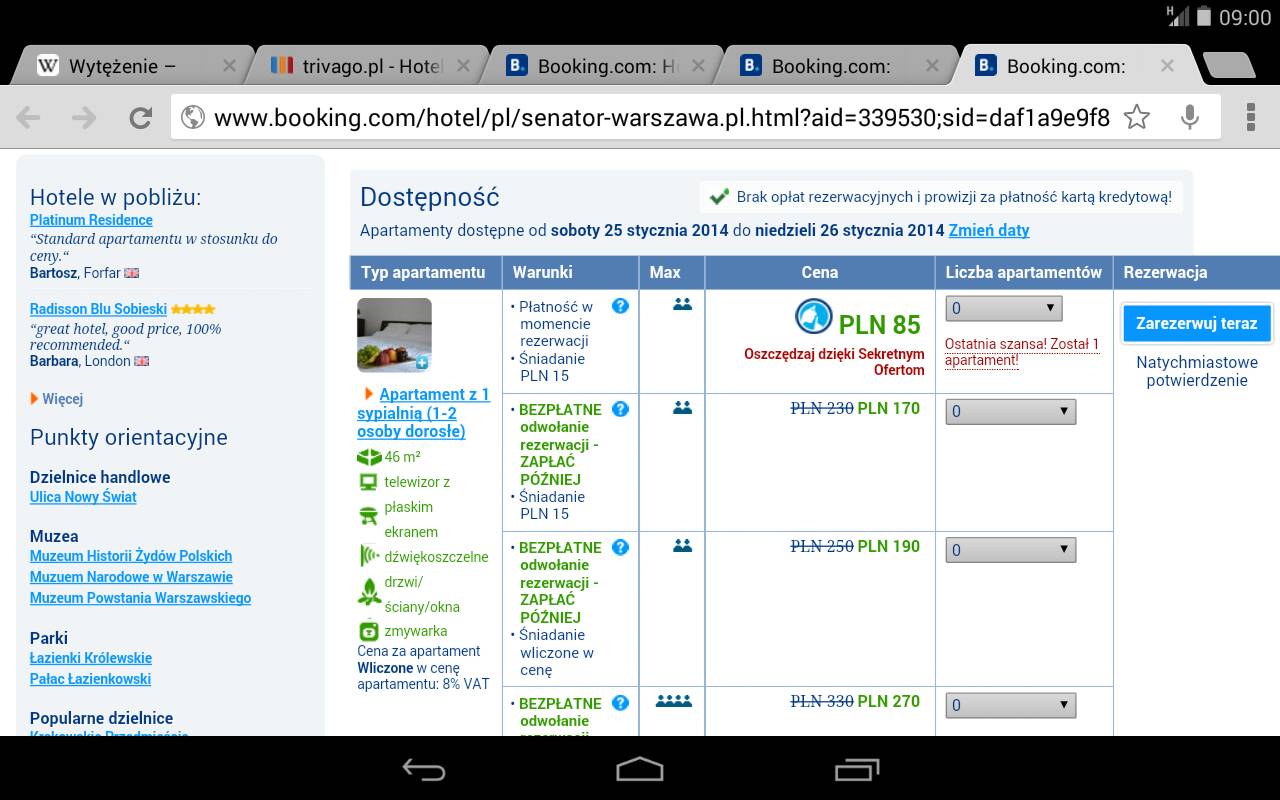Tap the Android home navigation button
Viewport: 1280px width, 800px height.
click(x=640, y=769)
